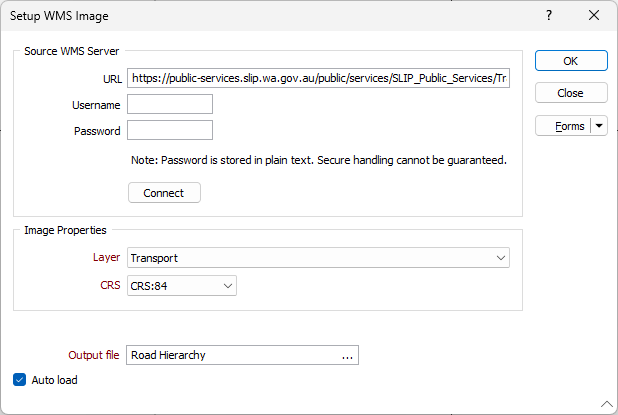This screenshot has height=415, width=618.
Task: Close the Setup WMS Image dialog
Action: click(x=594, y=16)
